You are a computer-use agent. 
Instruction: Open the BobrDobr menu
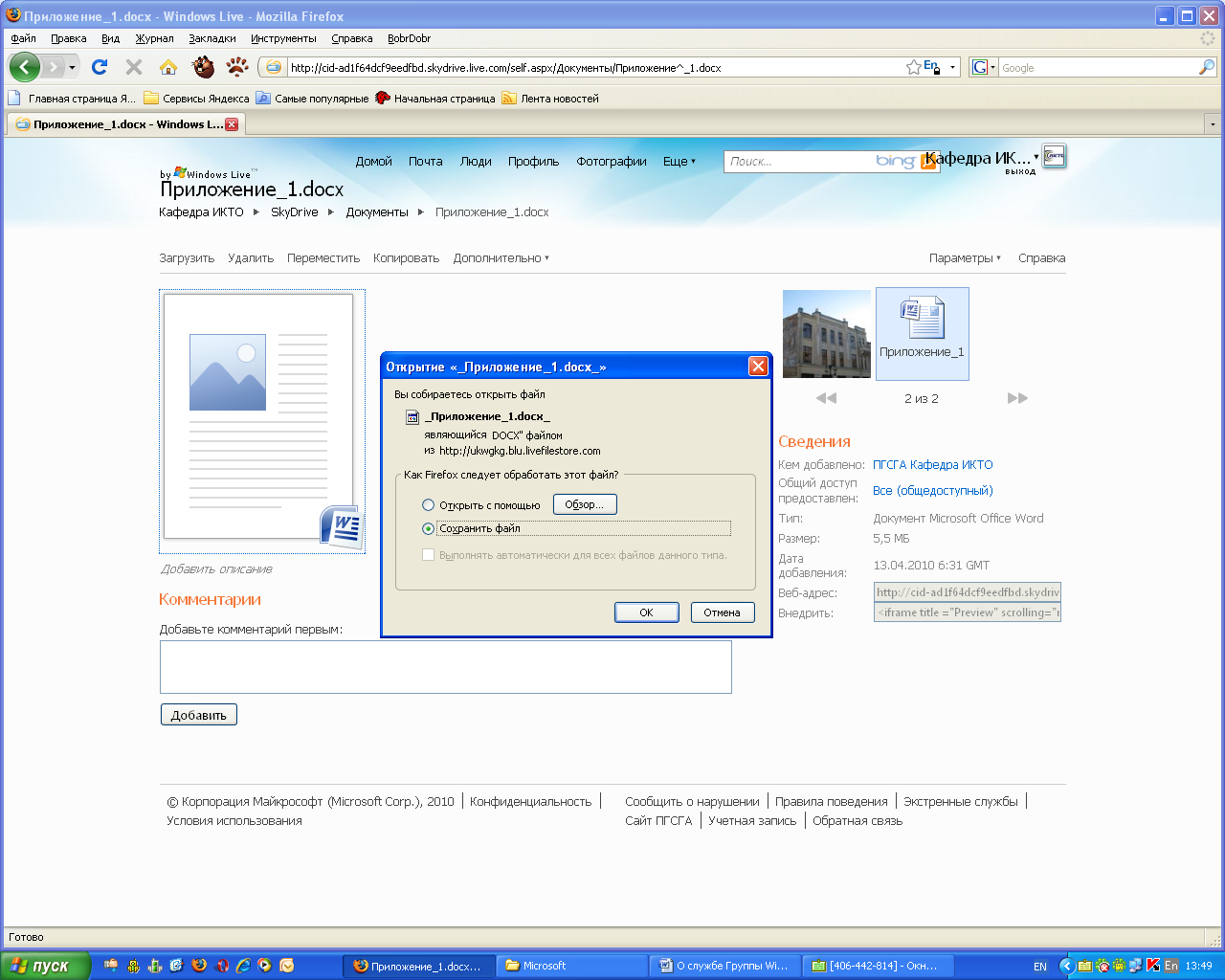point(409,38)
